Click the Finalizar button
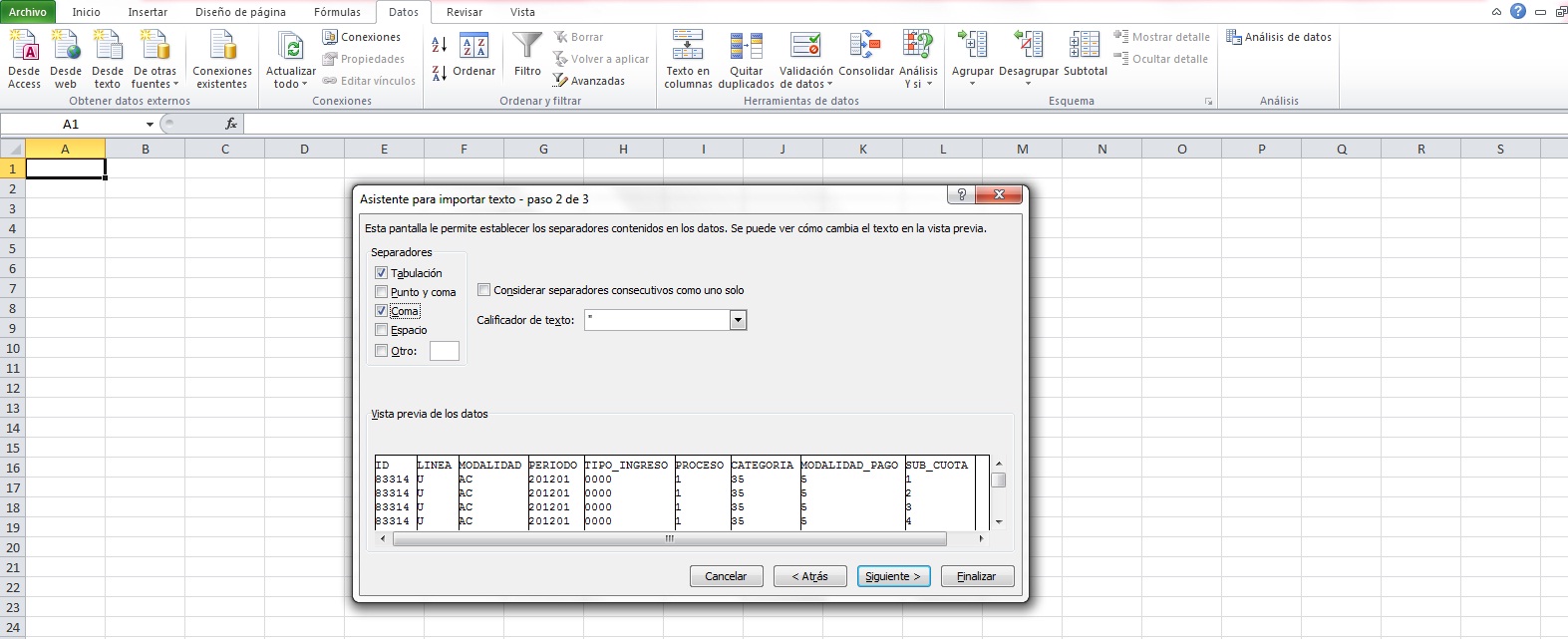Viewport: 1568px width, 639px height. 976,576
